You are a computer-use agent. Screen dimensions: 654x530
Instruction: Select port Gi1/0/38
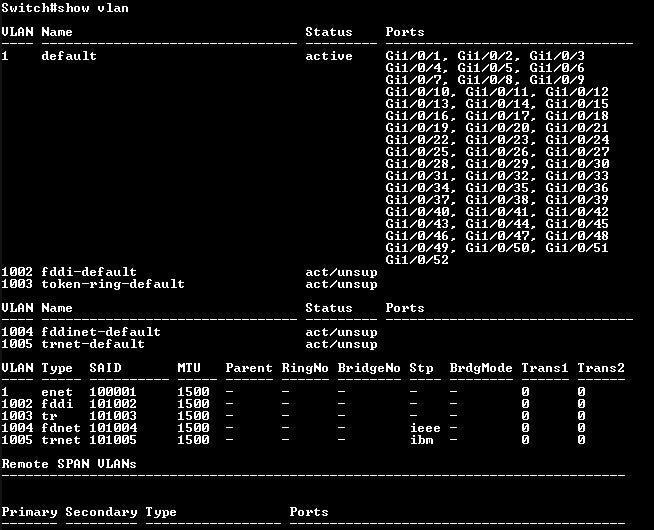click(x=497, y=200)
